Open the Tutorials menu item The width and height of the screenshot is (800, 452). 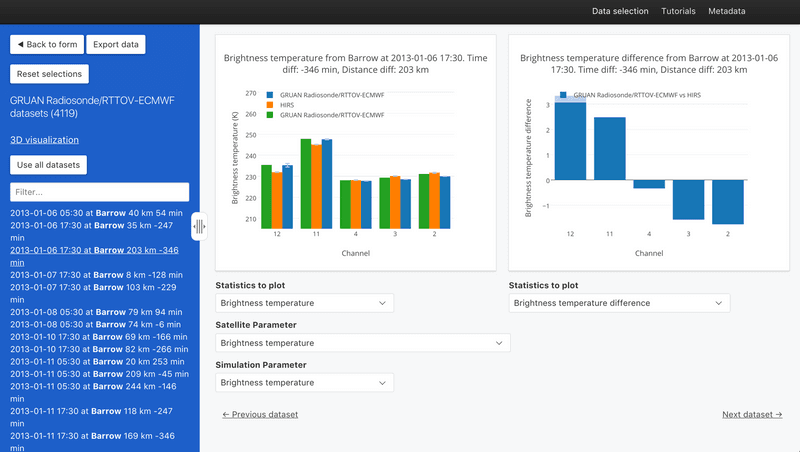click(678, 11)
